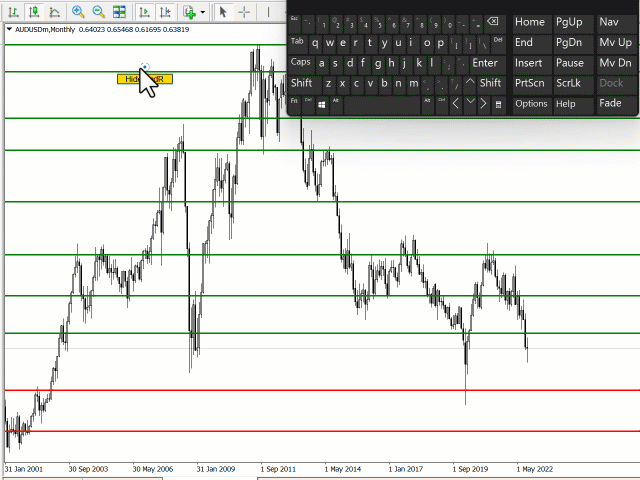Switch chart to line chart mode

(54, 12)
